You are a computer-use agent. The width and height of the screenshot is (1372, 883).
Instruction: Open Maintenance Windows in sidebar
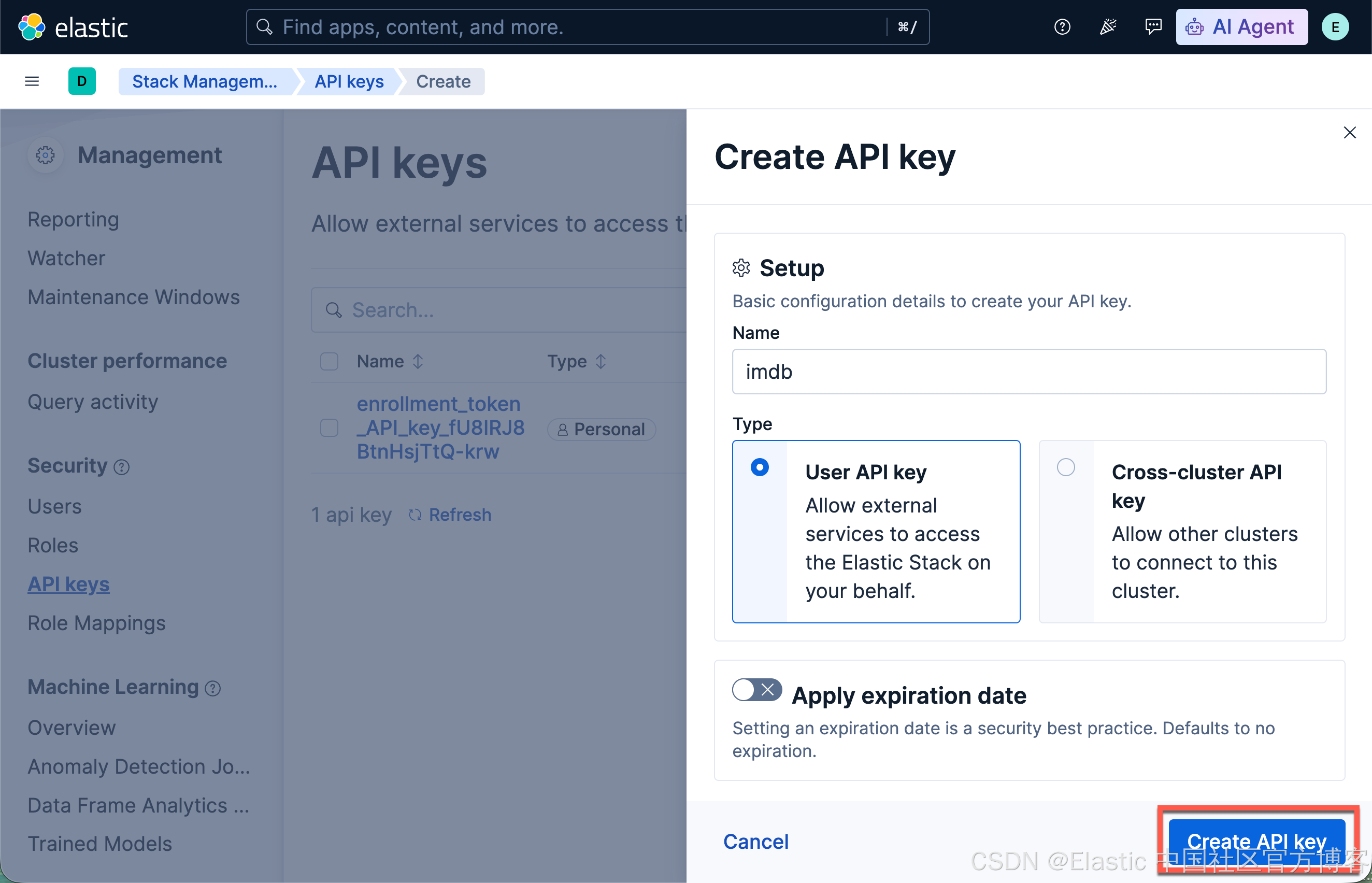(x=134, y=297)
